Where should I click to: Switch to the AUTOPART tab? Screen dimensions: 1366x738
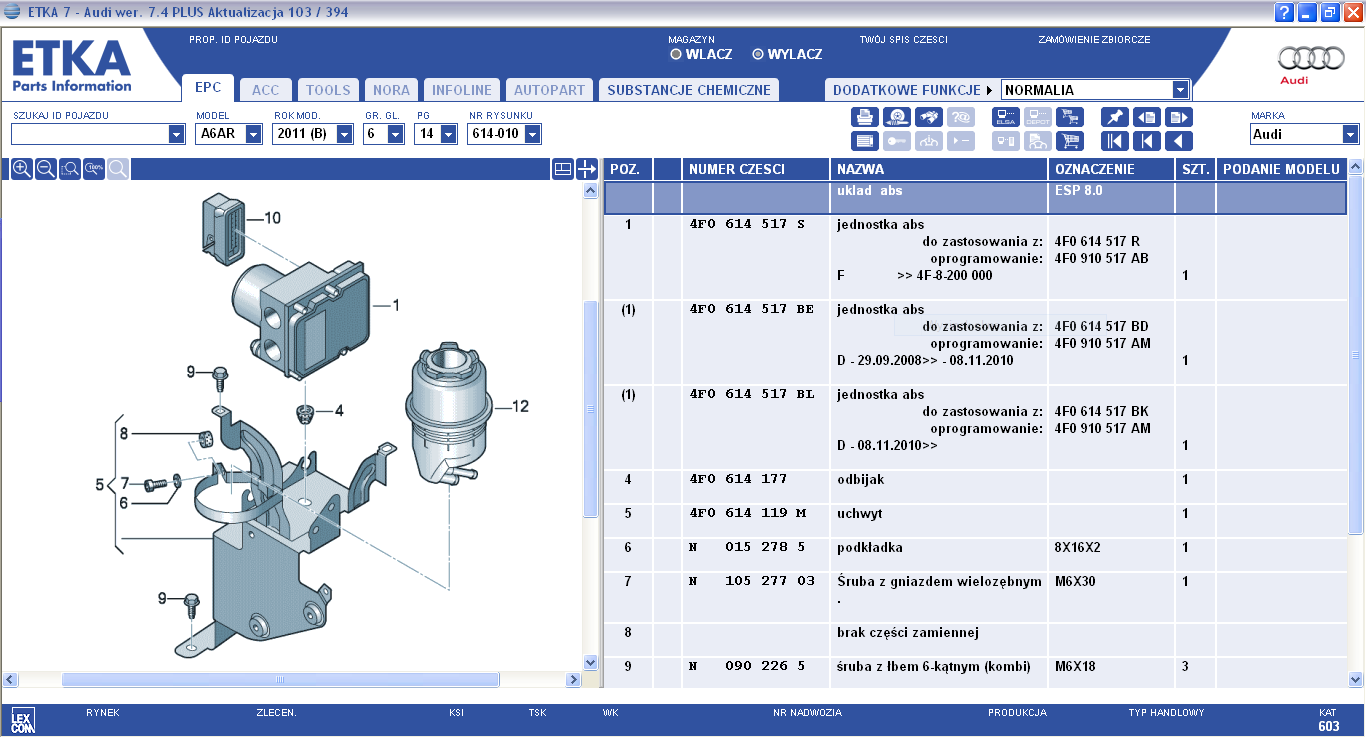549,90
